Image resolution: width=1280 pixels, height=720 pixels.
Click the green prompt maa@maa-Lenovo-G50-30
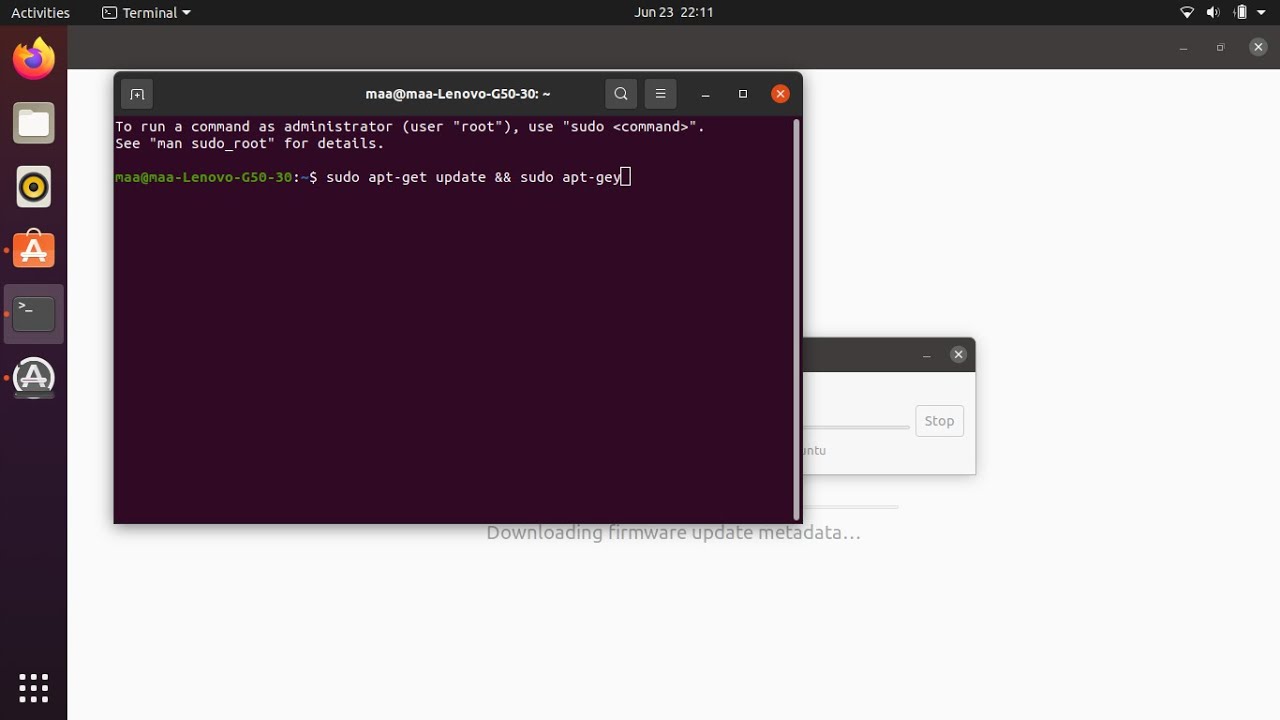click(x=204, y=177)
